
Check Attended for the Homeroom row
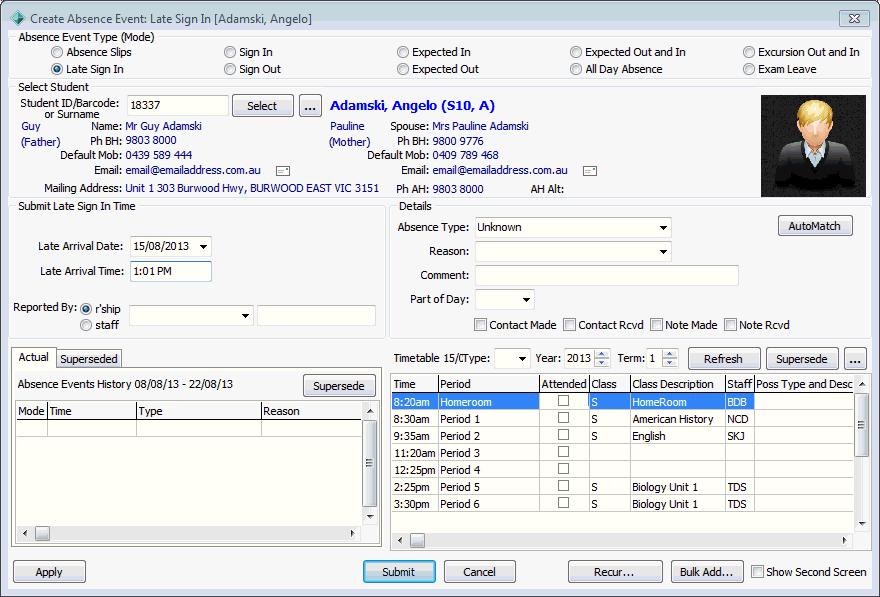click(x=563, y=401)
